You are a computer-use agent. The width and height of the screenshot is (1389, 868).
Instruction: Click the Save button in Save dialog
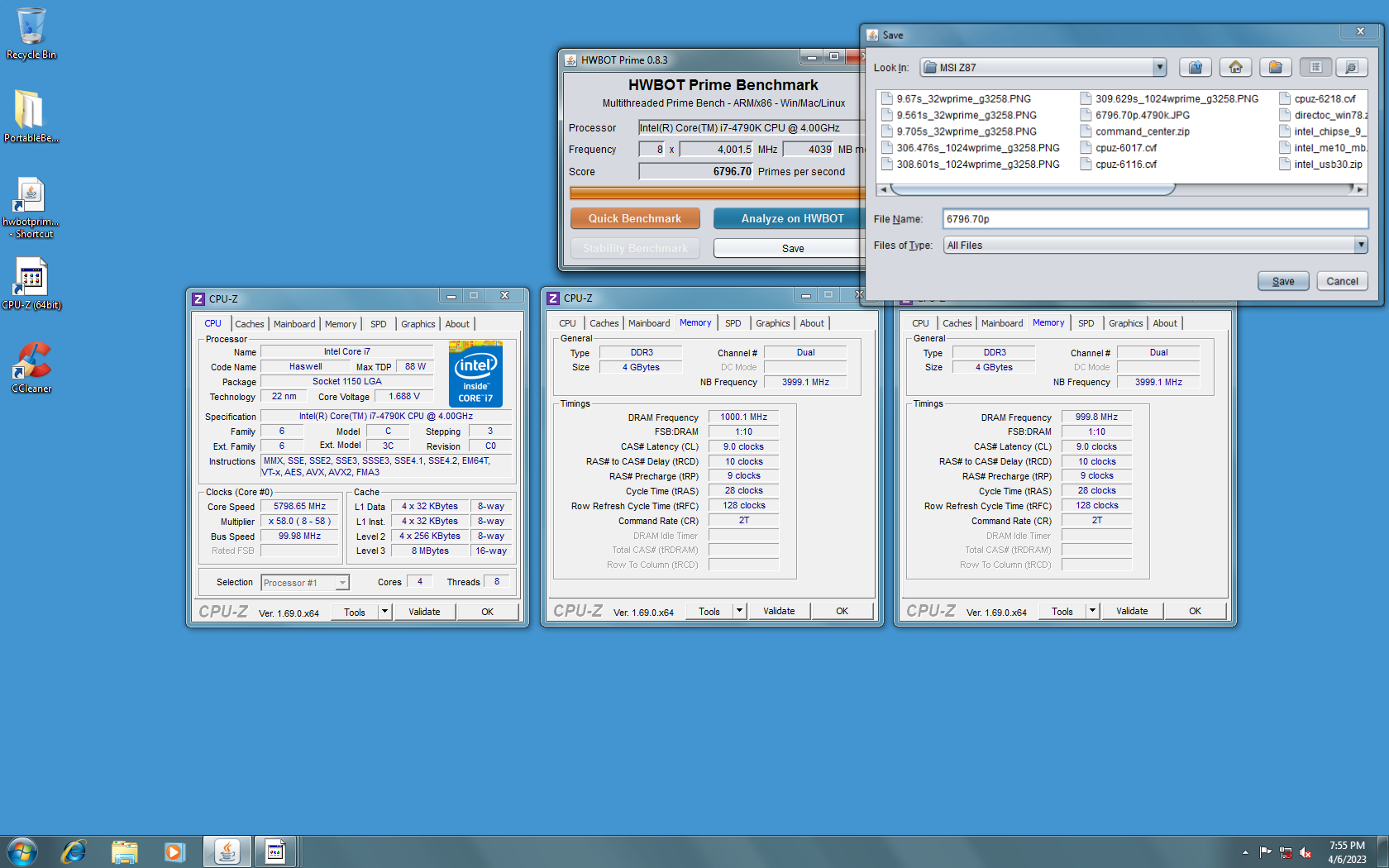[1283, 281]
